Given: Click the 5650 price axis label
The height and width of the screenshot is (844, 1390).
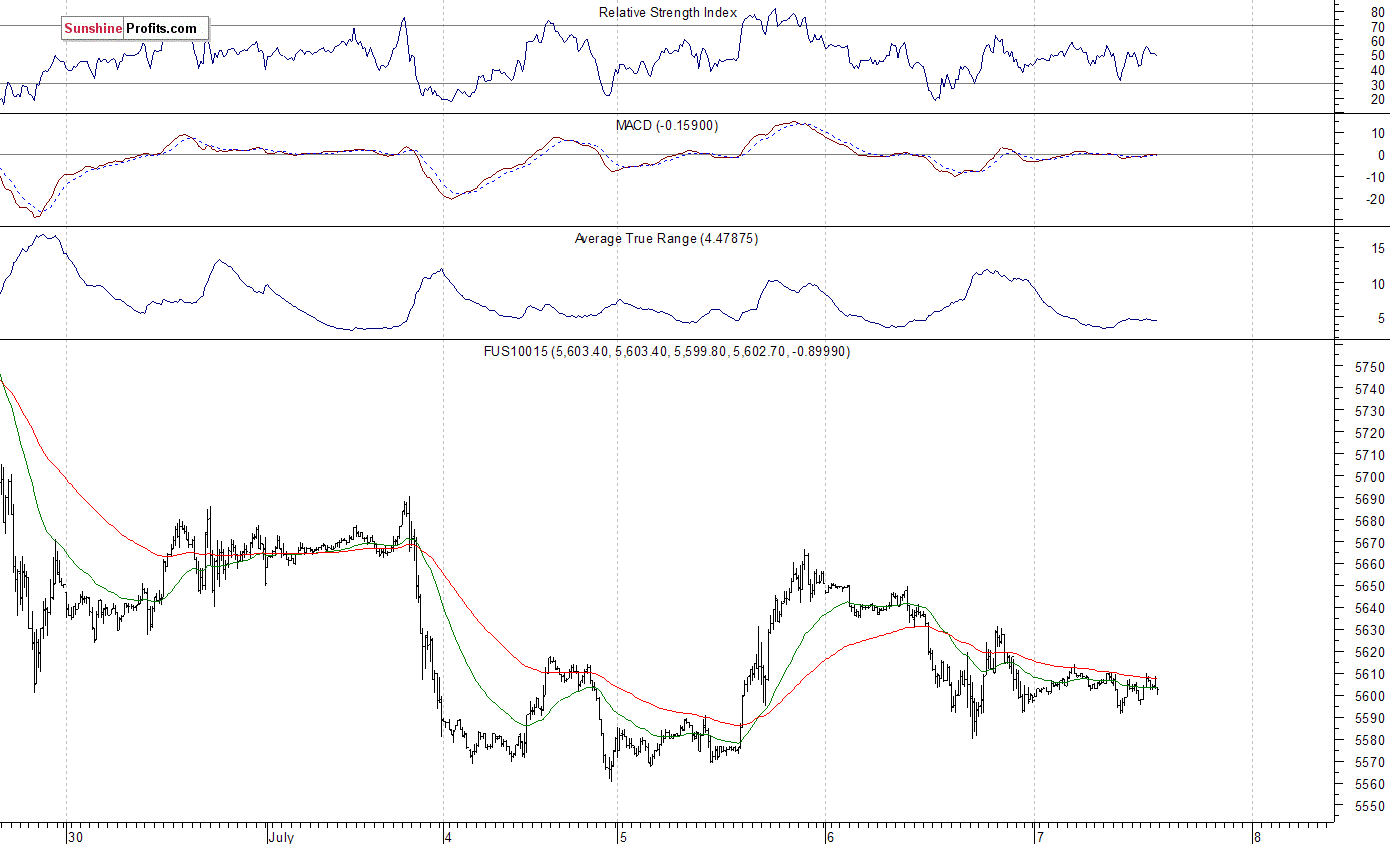Looking at the screenshot, I should click(1369, 587).
